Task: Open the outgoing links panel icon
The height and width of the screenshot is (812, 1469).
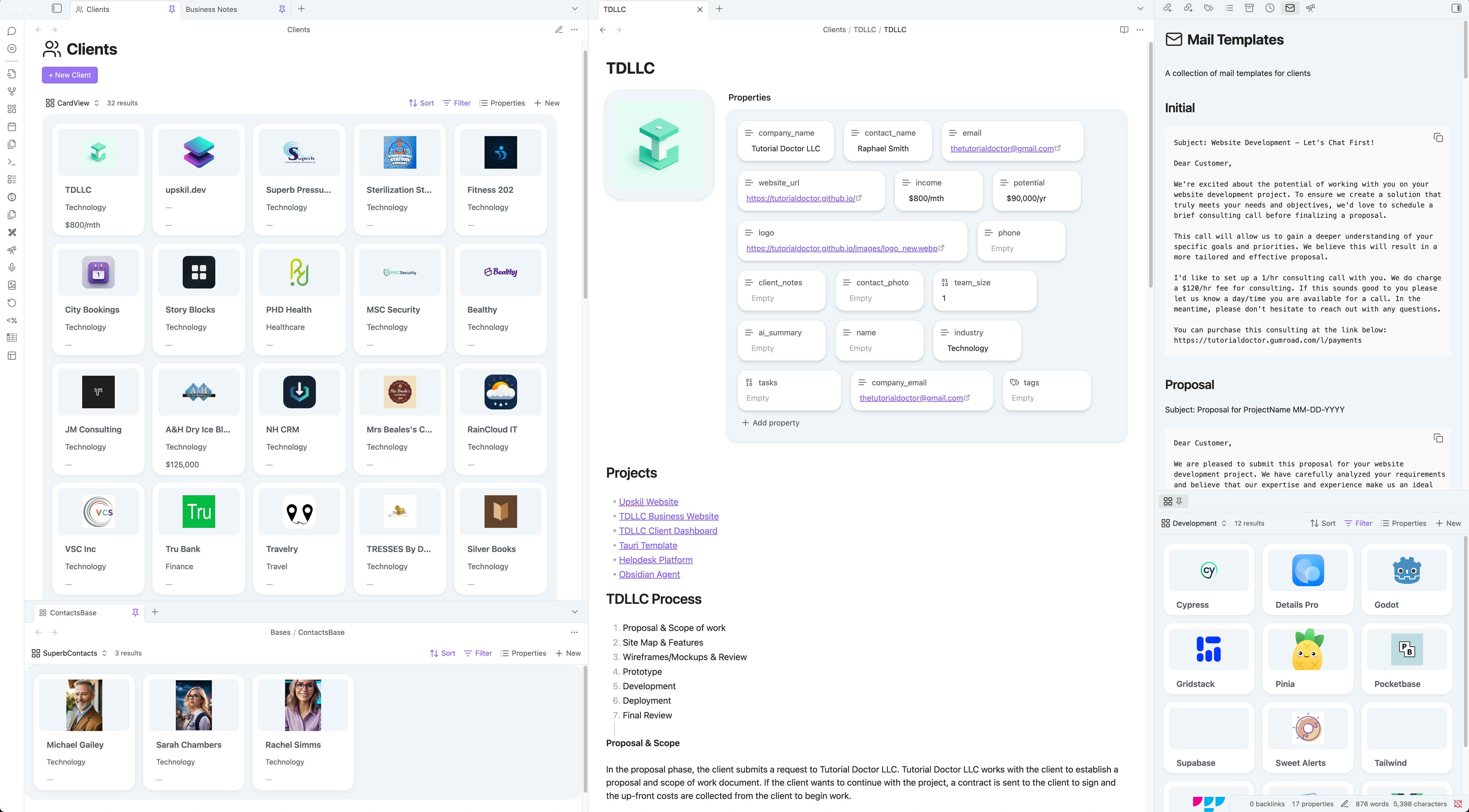Action: (x=1188, y=8)
